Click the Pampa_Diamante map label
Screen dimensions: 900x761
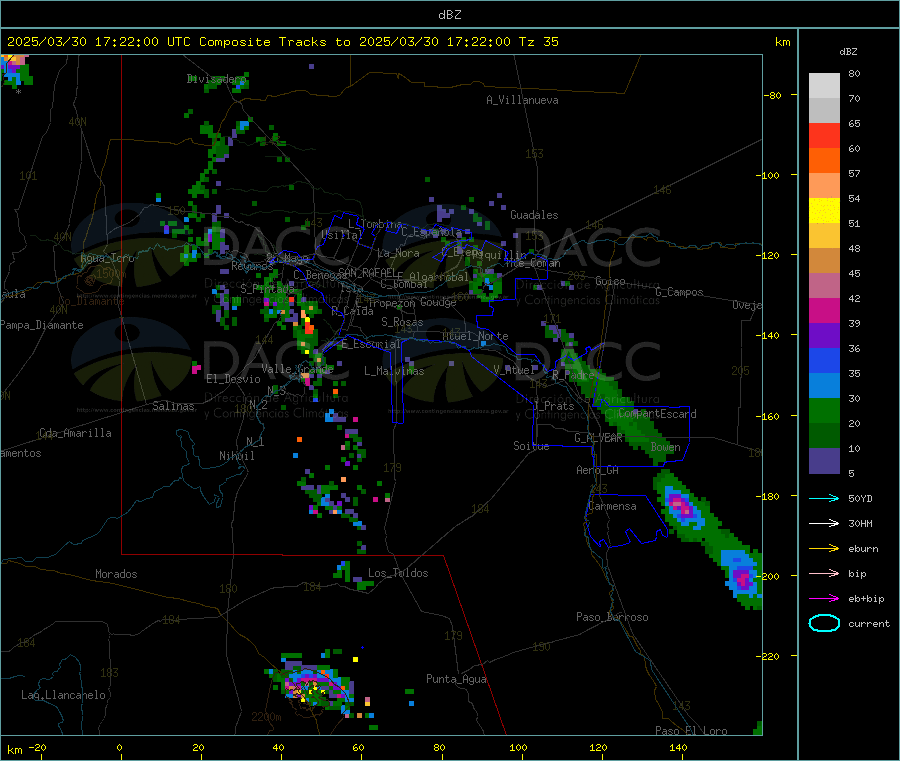41,325
